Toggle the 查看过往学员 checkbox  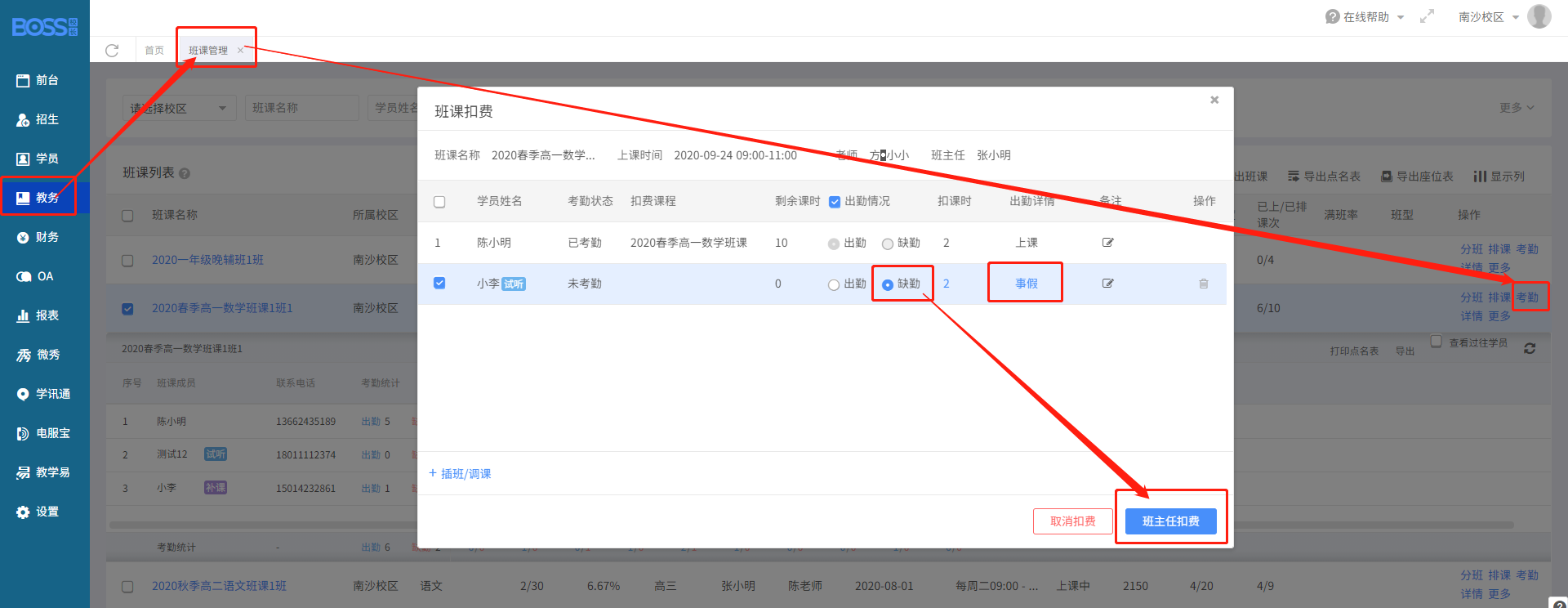(1436, 341)
